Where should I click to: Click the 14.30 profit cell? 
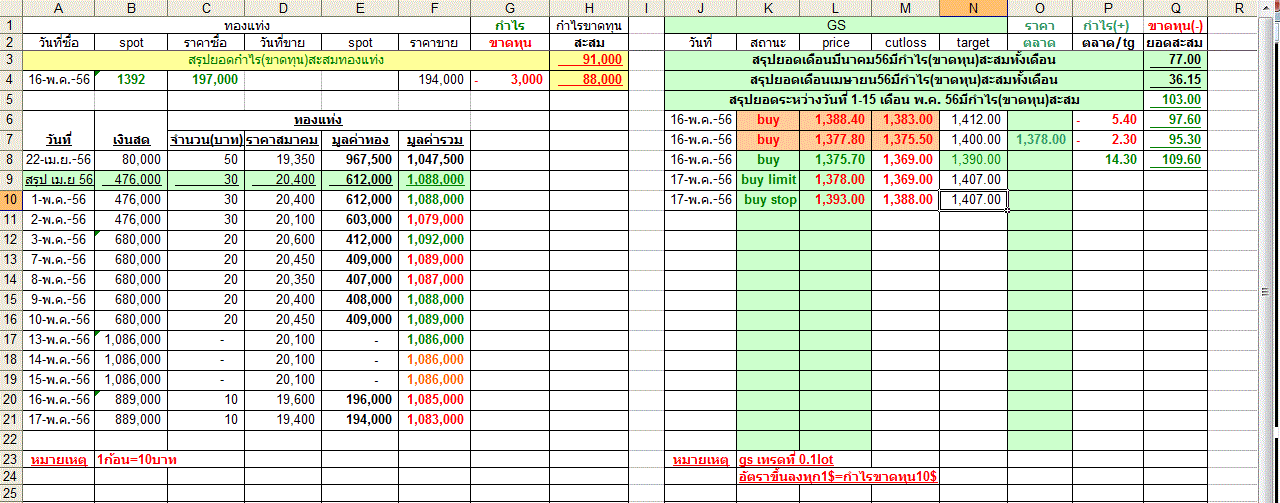[1108, 160]
